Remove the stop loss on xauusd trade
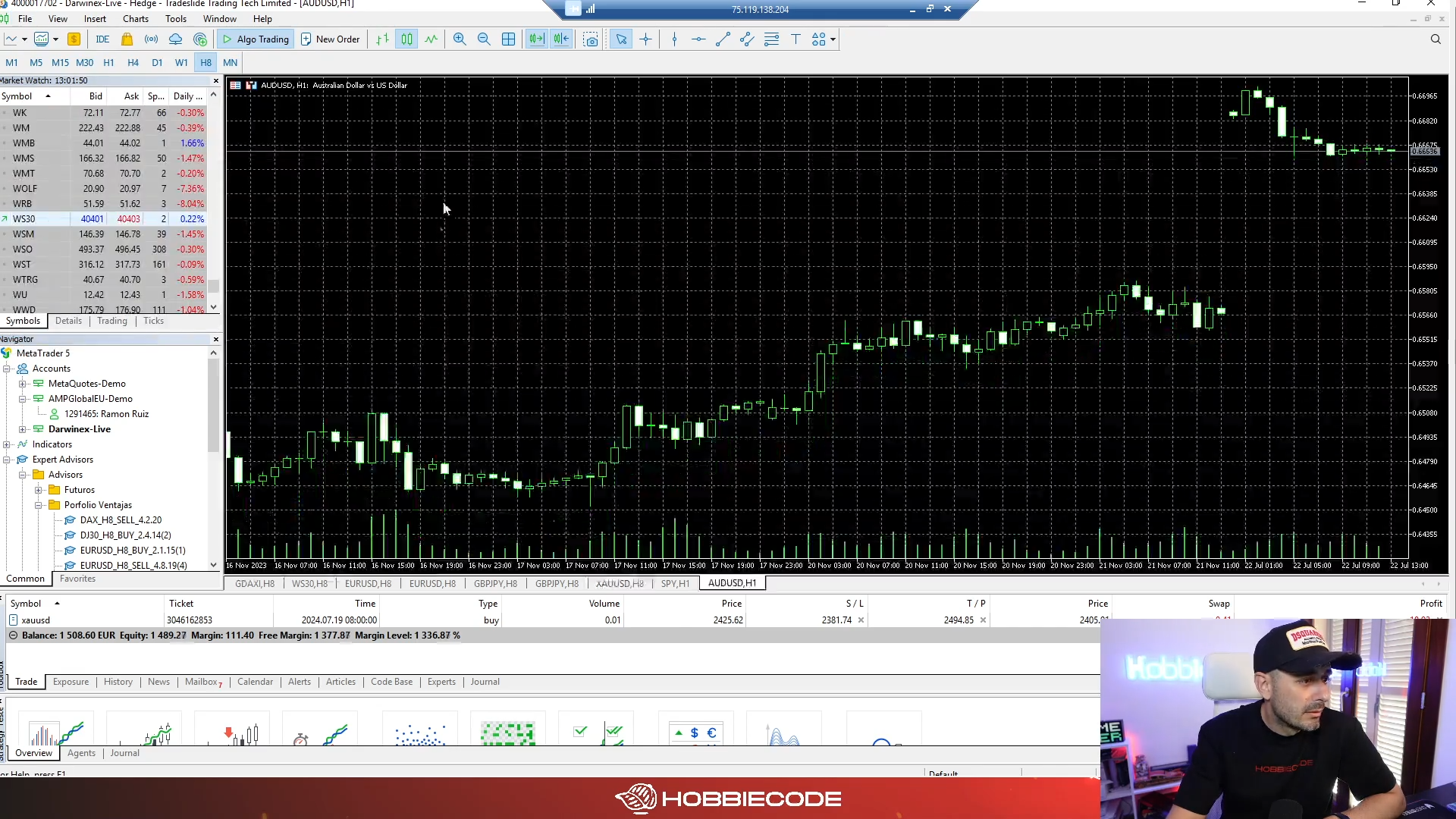1456x819 pixels. click(861, 620)
